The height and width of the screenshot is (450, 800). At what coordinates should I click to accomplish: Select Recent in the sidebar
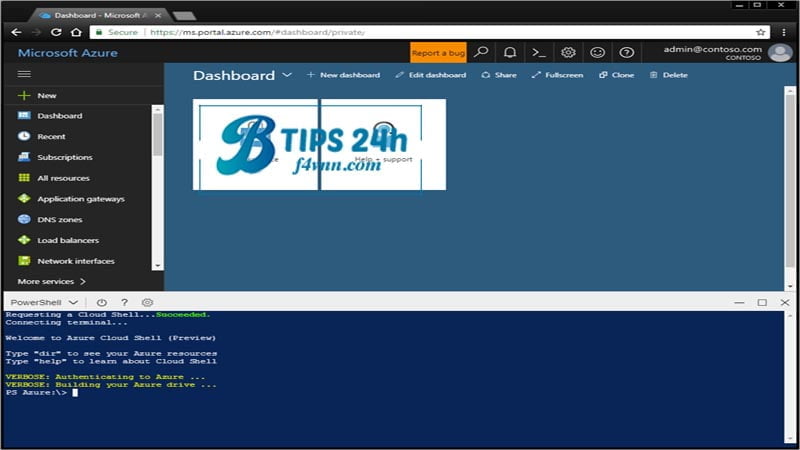tap(51, 136)
